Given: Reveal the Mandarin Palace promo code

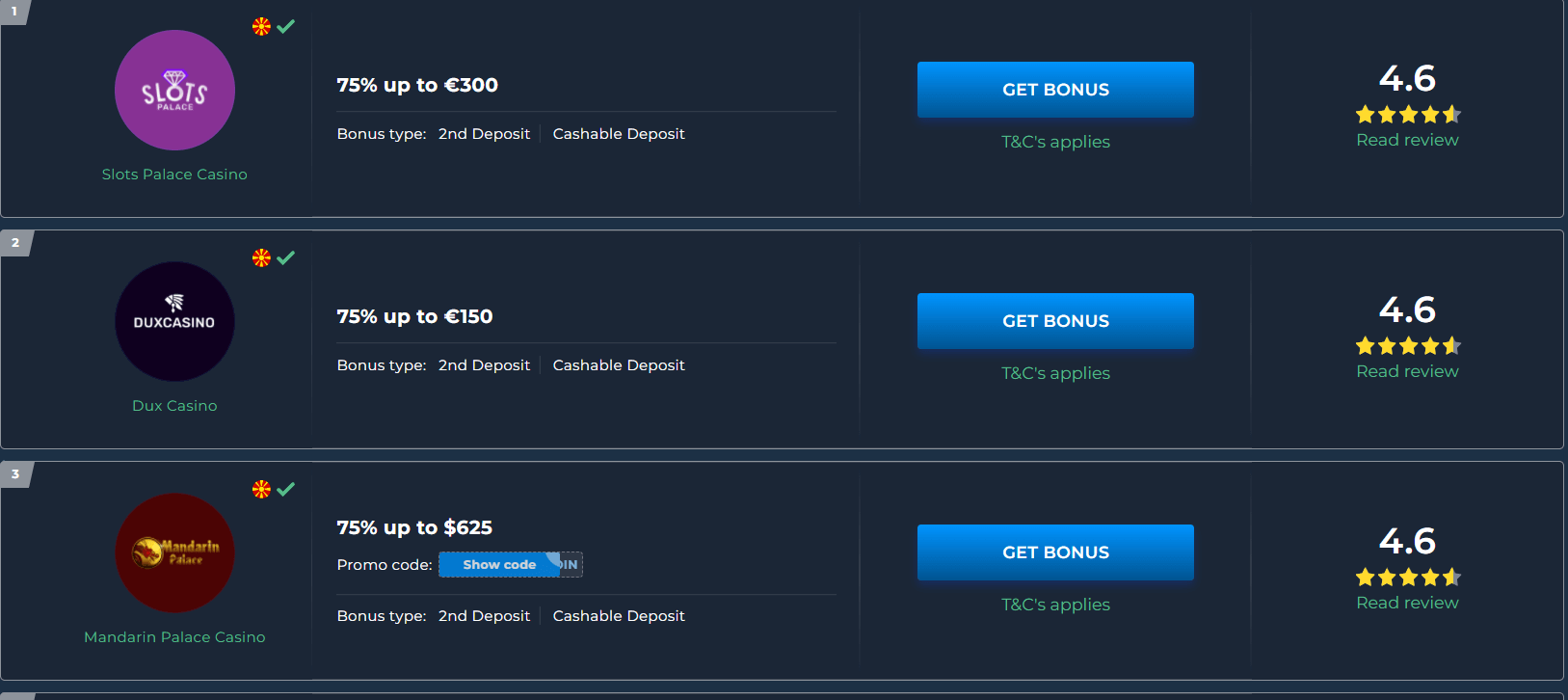Looking at the screenshot, I should click(499, 564).
